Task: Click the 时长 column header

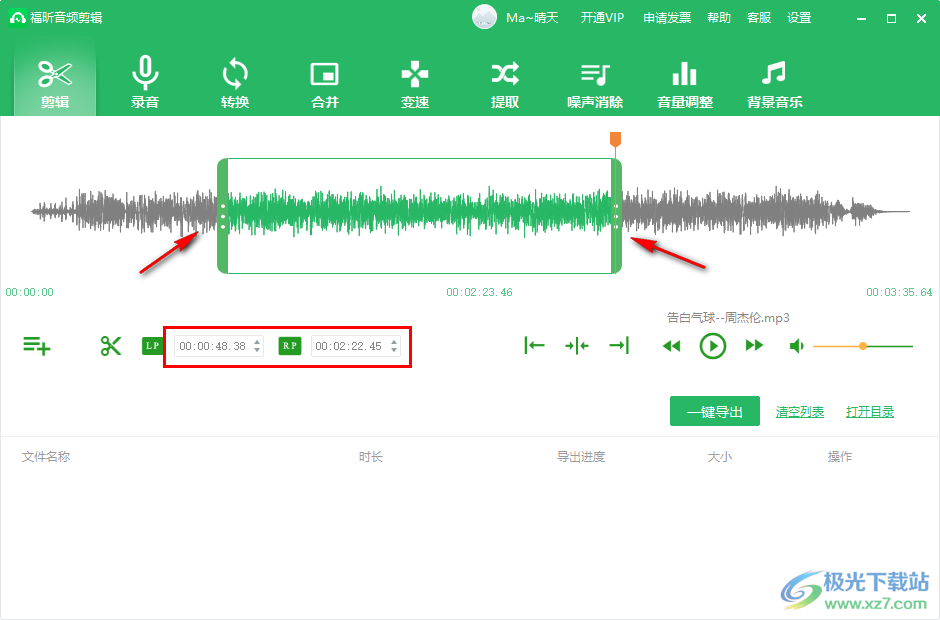Action: click(x=370, y=457)
